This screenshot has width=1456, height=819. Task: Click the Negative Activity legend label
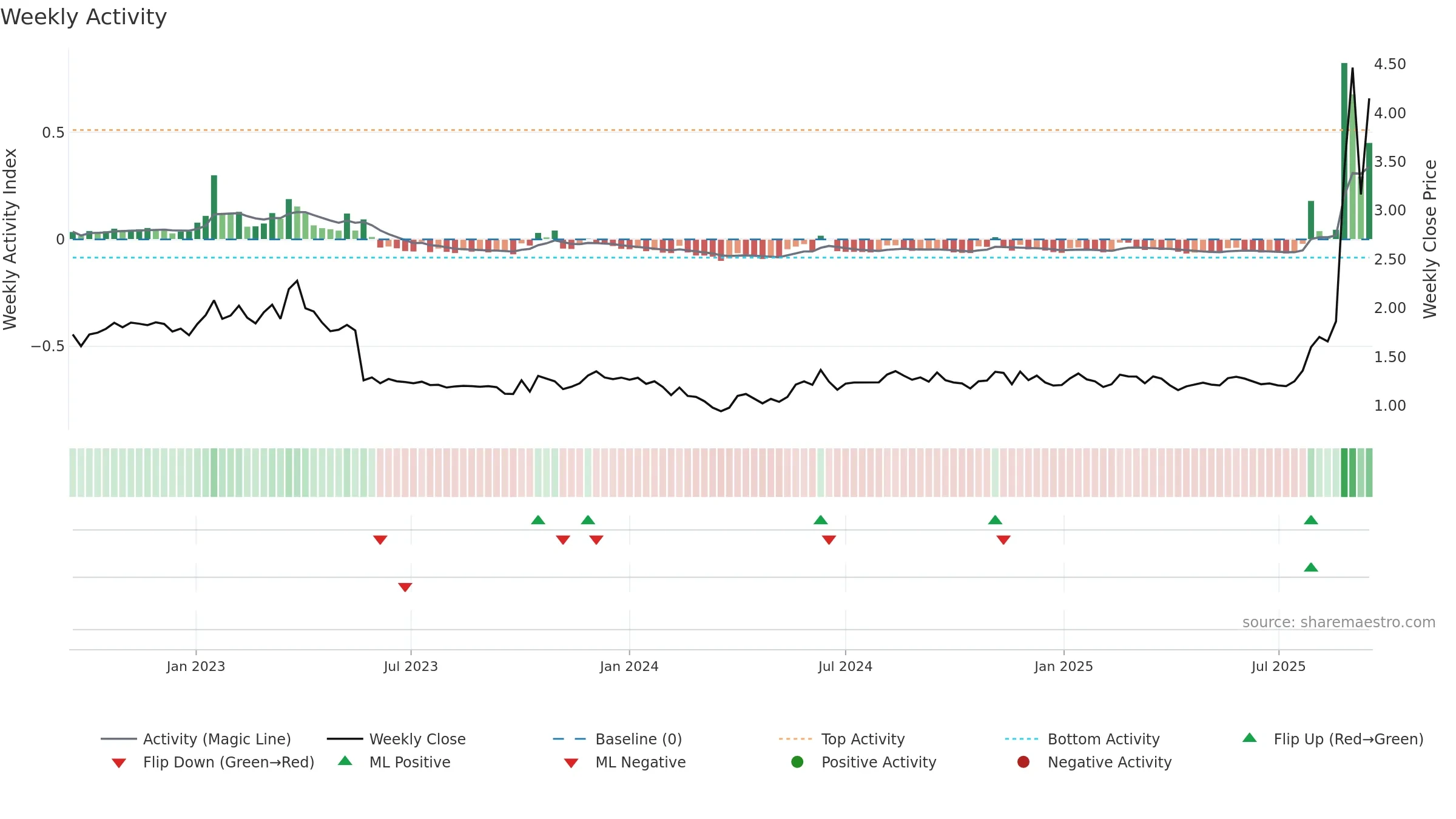(1110, 762)
